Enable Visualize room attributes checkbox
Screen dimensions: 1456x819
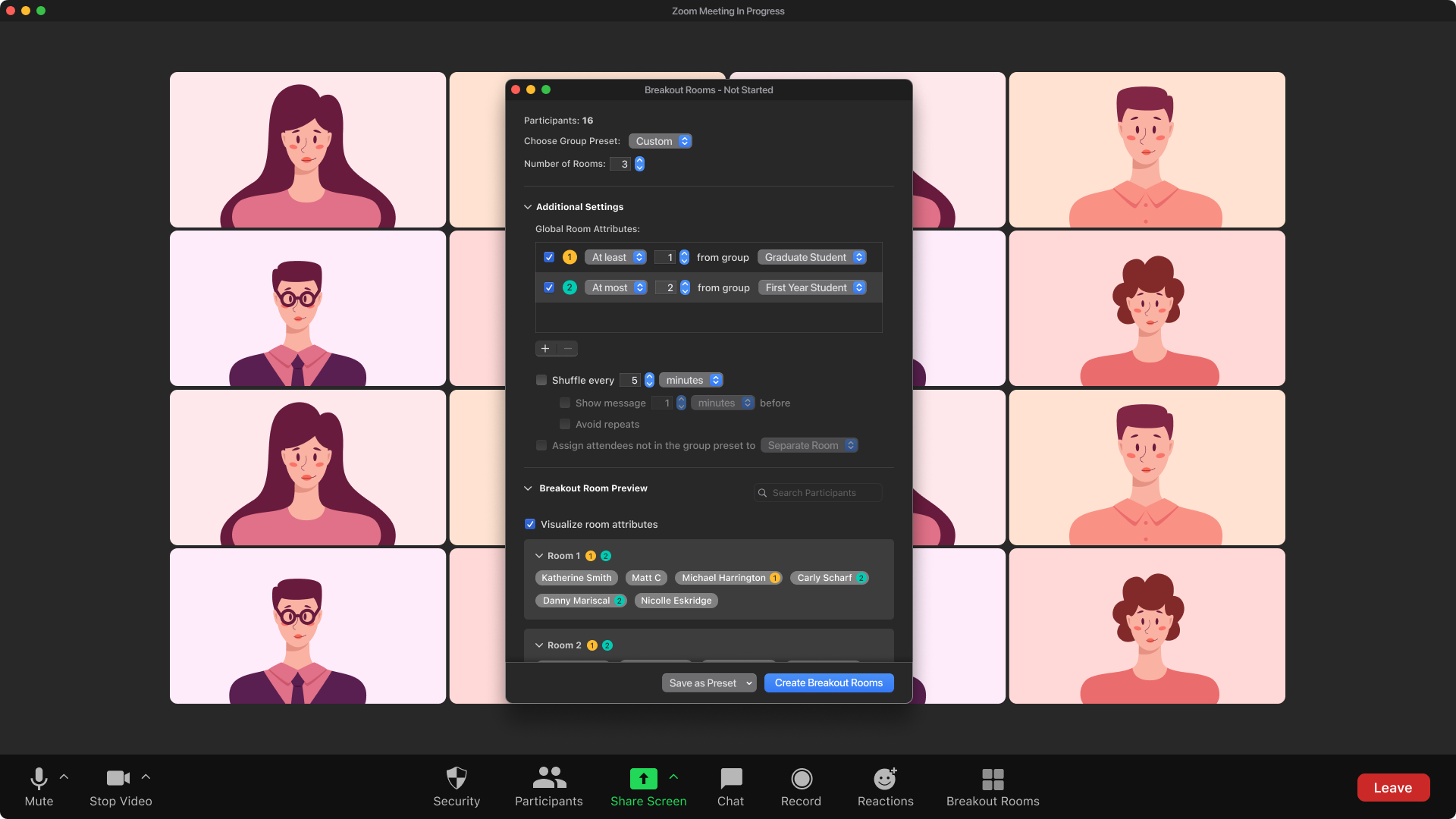coord(529,524)
